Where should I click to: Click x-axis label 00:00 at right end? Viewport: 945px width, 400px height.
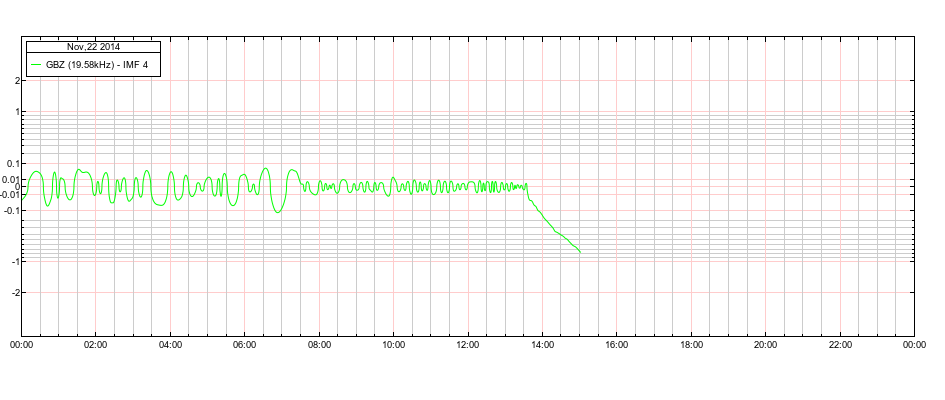pos(914,345)
